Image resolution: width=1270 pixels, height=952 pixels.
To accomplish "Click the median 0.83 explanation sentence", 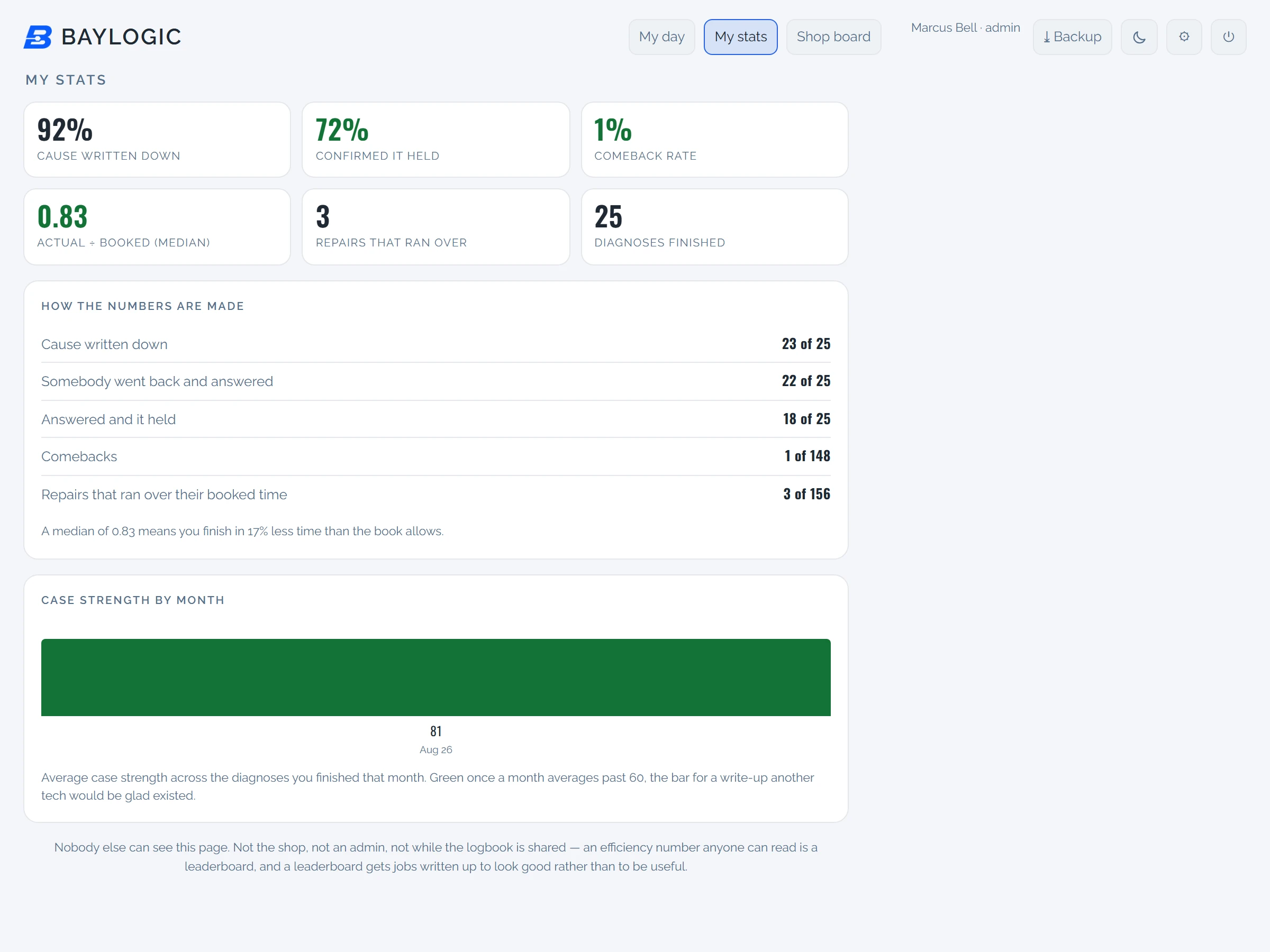I will click(242, 531).
